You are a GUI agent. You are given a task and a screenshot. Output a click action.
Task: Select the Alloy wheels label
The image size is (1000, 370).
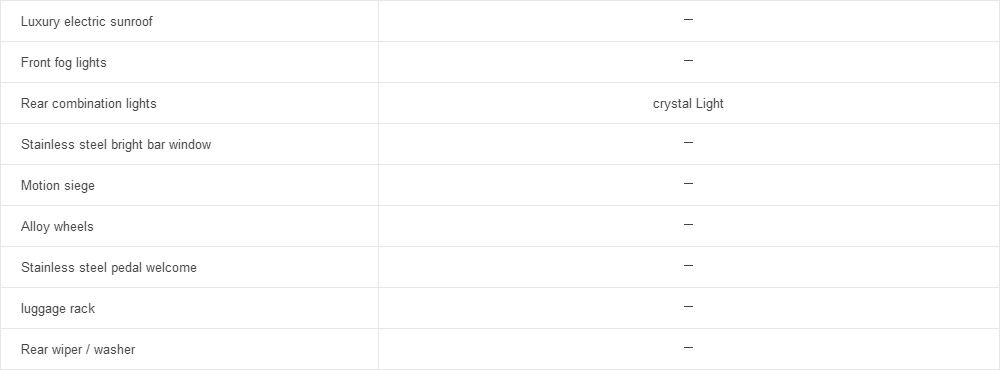tap(57, 226)
